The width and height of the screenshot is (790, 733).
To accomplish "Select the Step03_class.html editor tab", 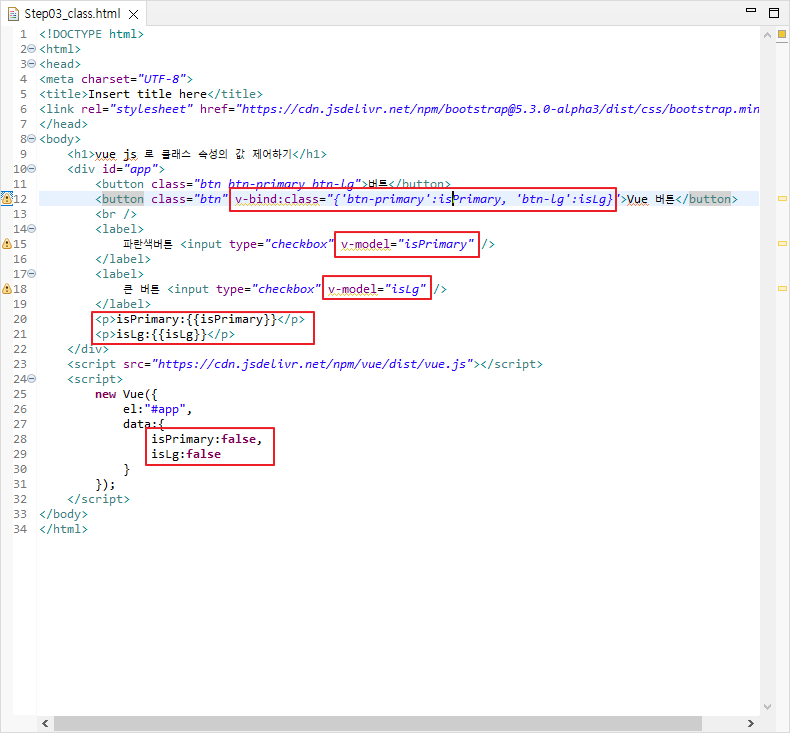I will pyautogui.click(x=73, y=14).
